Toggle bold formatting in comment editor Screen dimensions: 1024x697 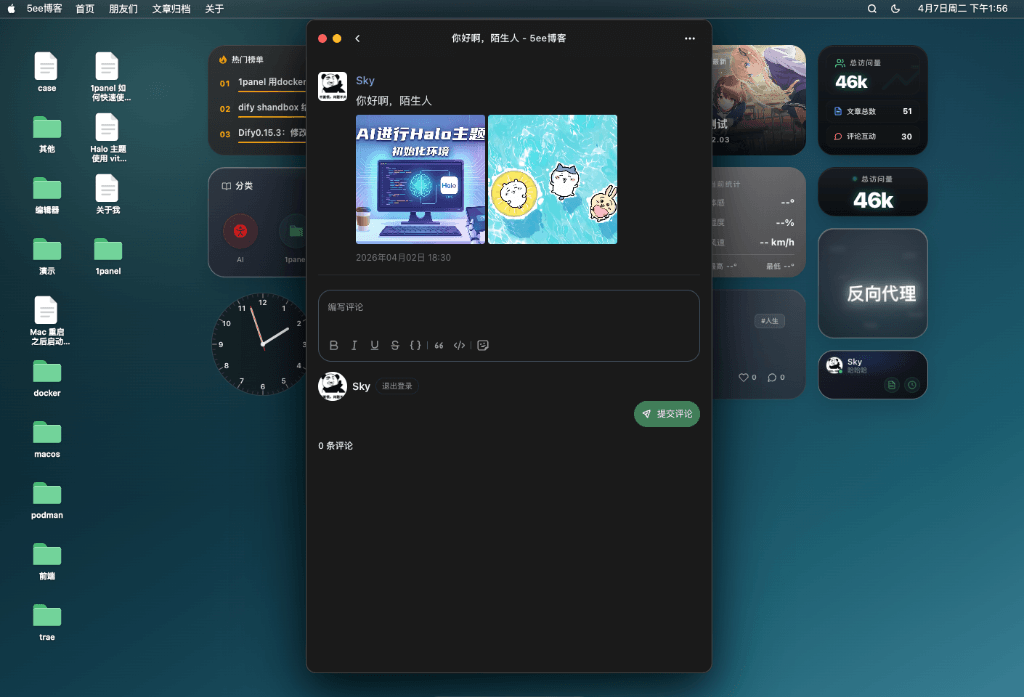334,345
